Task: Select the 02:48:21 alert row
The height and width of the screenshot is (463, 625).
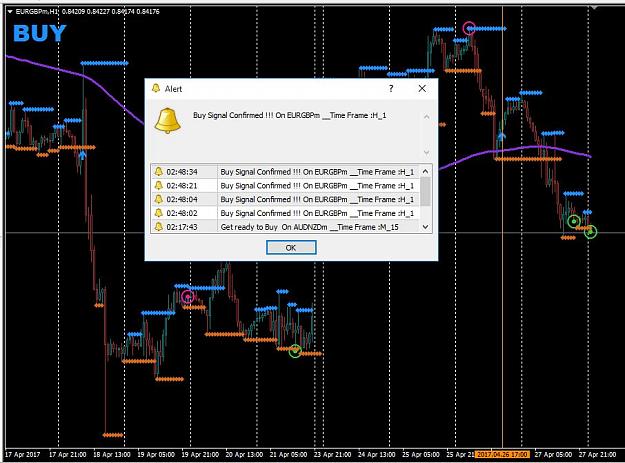Action: click(285, 186)
